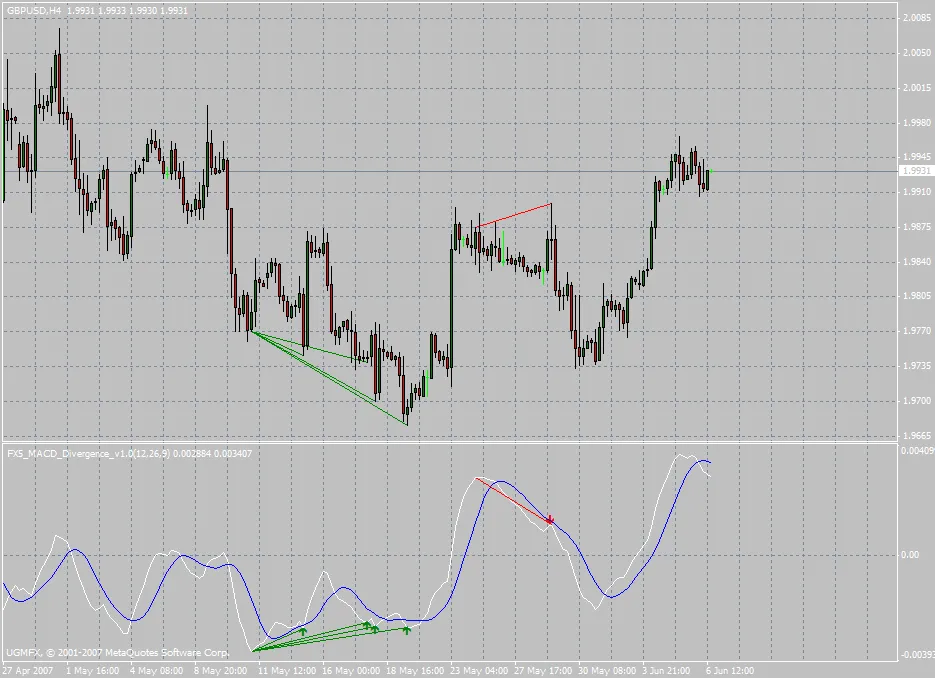Click the 23 May 04:00 time label
Screen dimensions: 935x678
pos(477,670)
